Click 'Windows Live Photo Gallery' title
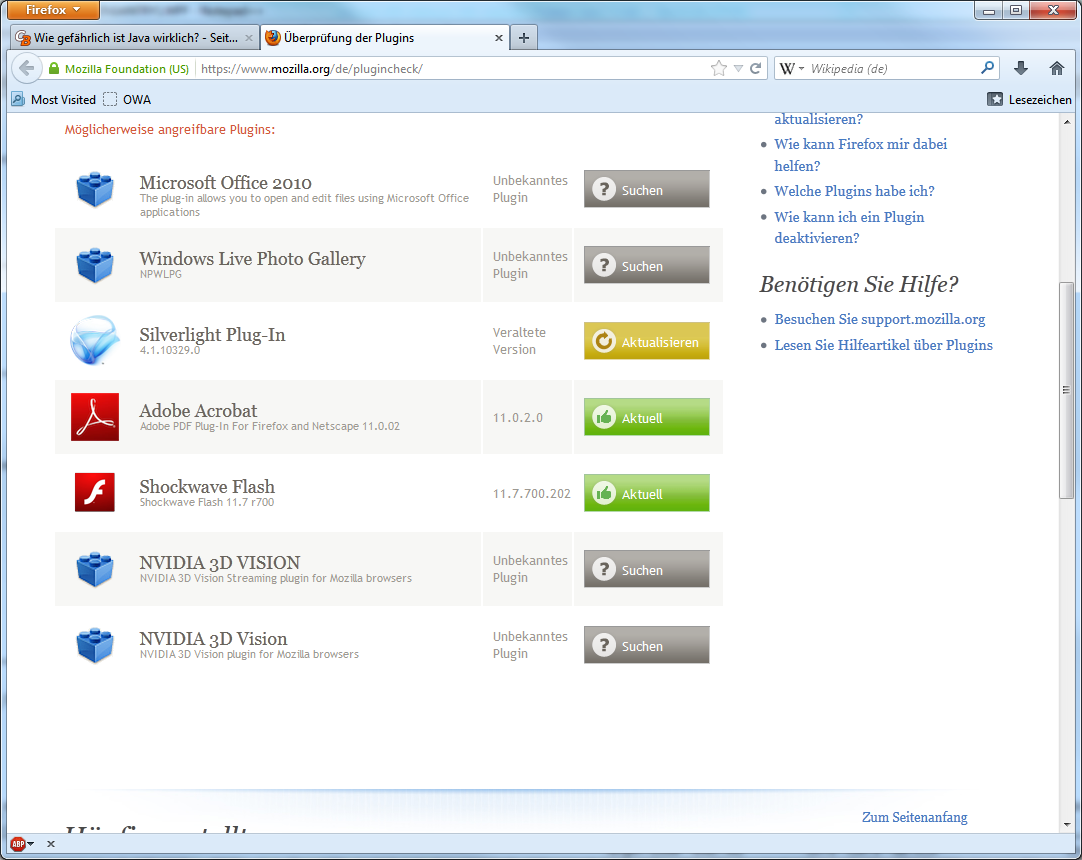The width and height of the screenshot is (1082, 860). tap(253, 259)
